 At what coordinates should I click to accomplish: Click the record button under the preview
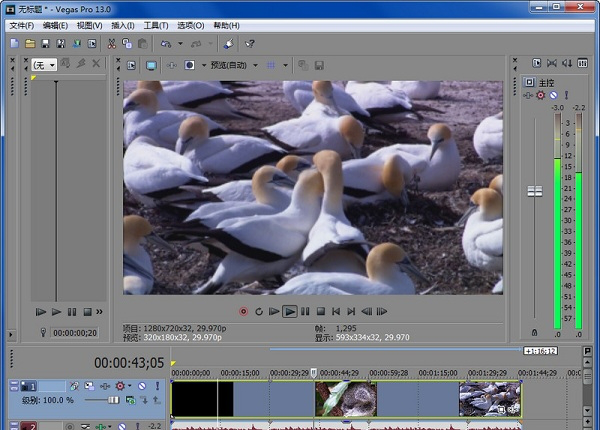tap(243, 312)
